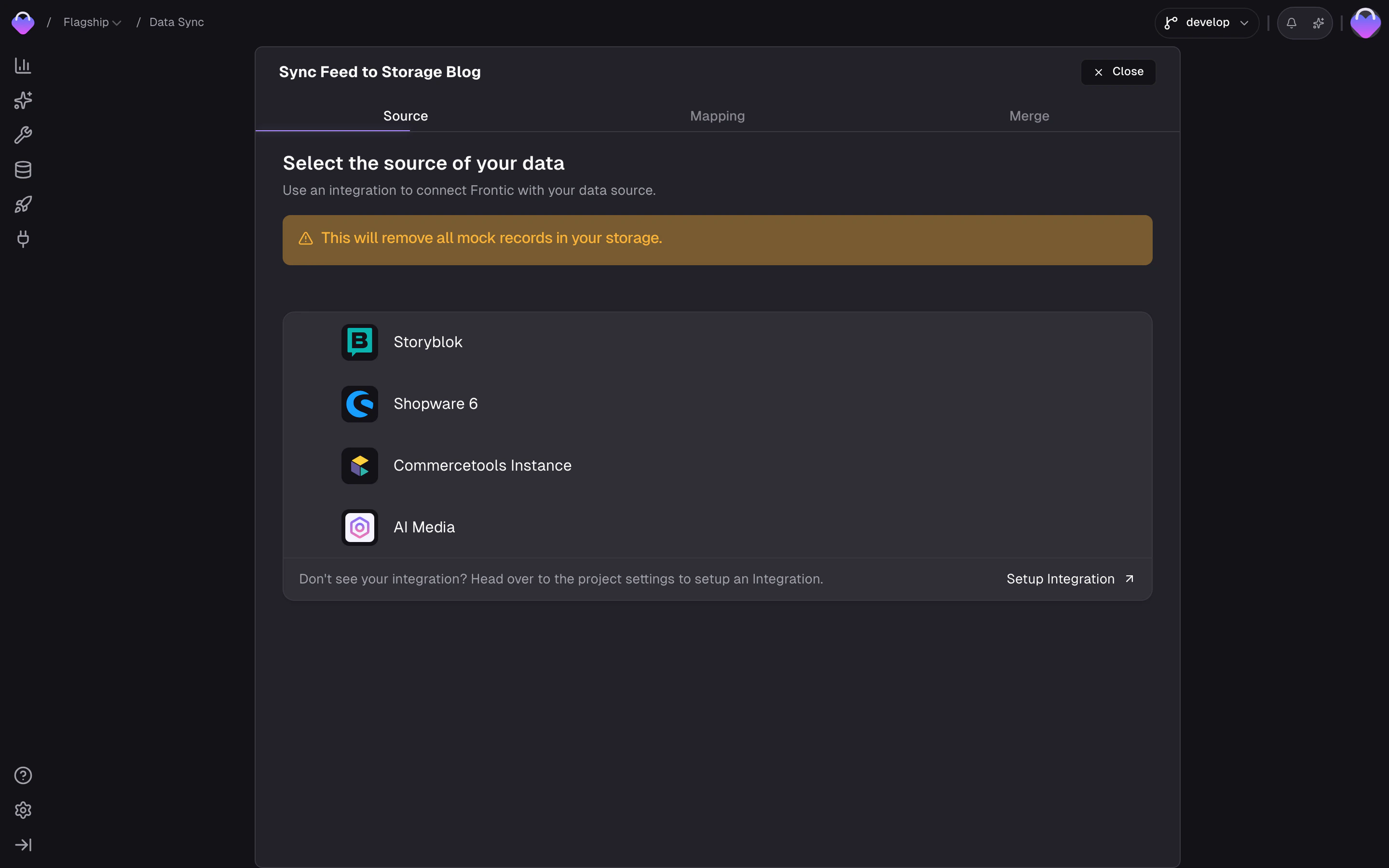Expand the sidebar with the arrow icon
Image resolution: width=1389 pixels, height=868 pixels.
click(23, 844)
